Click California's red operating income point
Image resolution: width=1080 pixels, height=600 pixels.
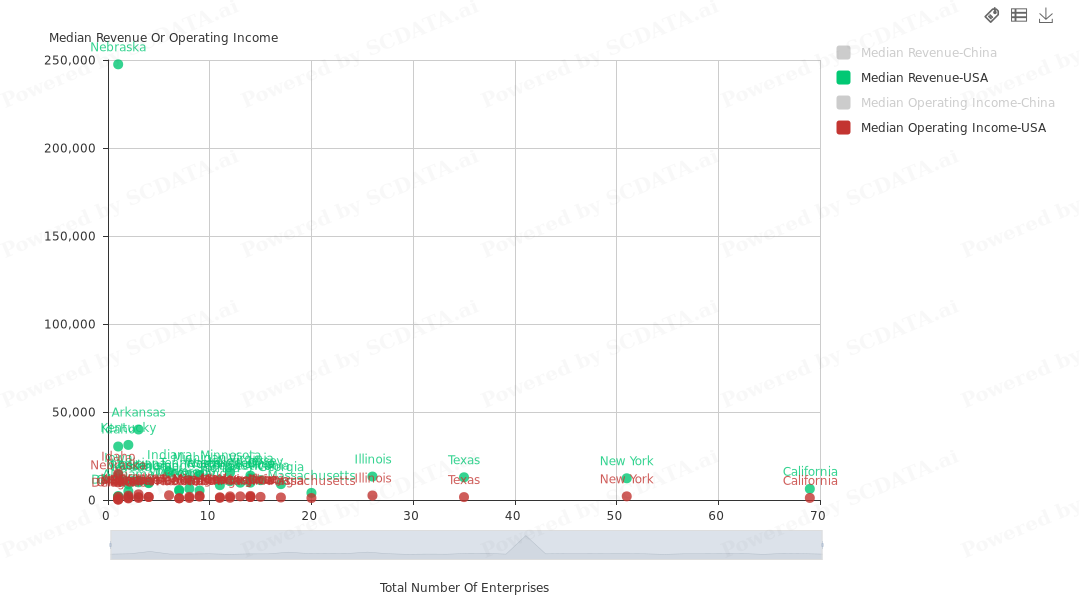click(x=810, y=498)
